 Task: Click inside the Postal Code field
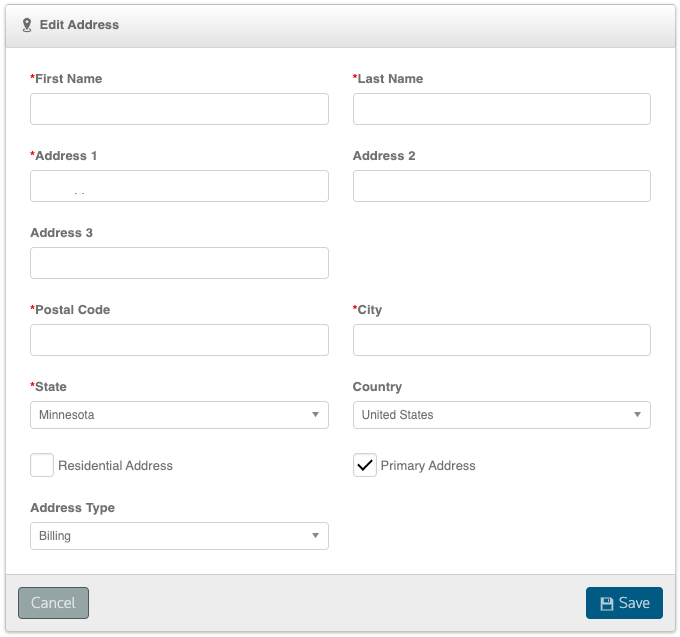pos(179,340)
